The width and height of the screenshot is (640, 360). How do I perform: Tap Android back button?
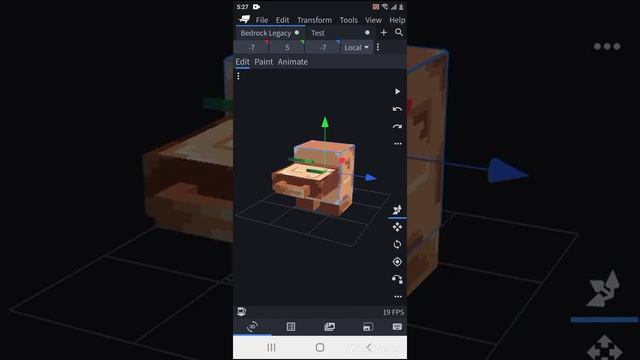[x=369, y=347]
